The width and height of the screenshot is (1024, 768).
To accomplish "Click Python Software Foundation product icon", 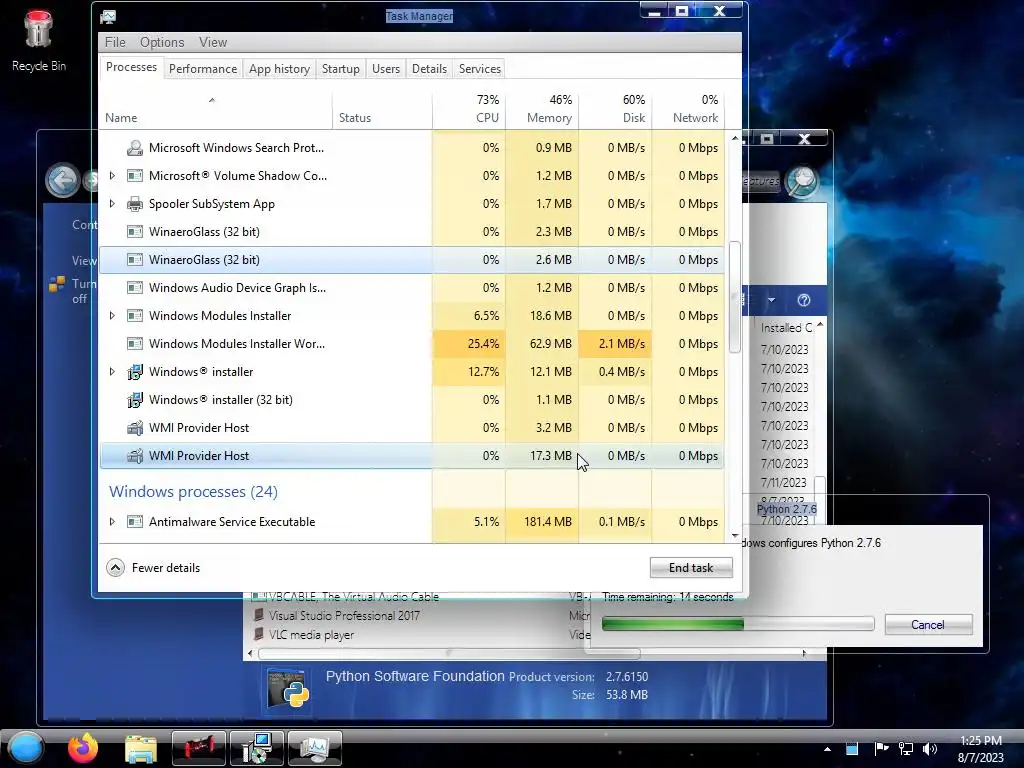I will click(288, 688).
